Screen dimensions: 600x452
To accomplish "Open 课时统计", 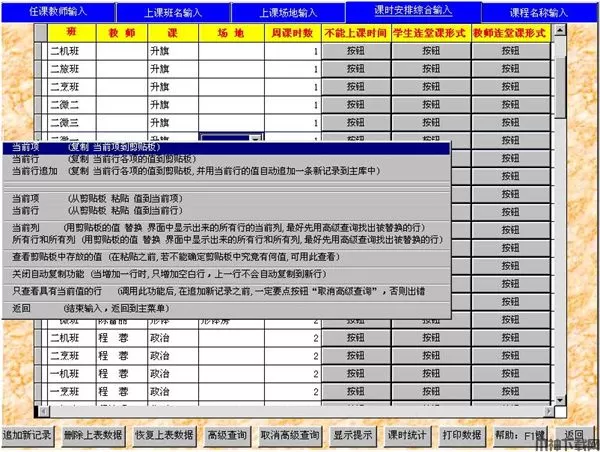I will click(x=407, y=436).
